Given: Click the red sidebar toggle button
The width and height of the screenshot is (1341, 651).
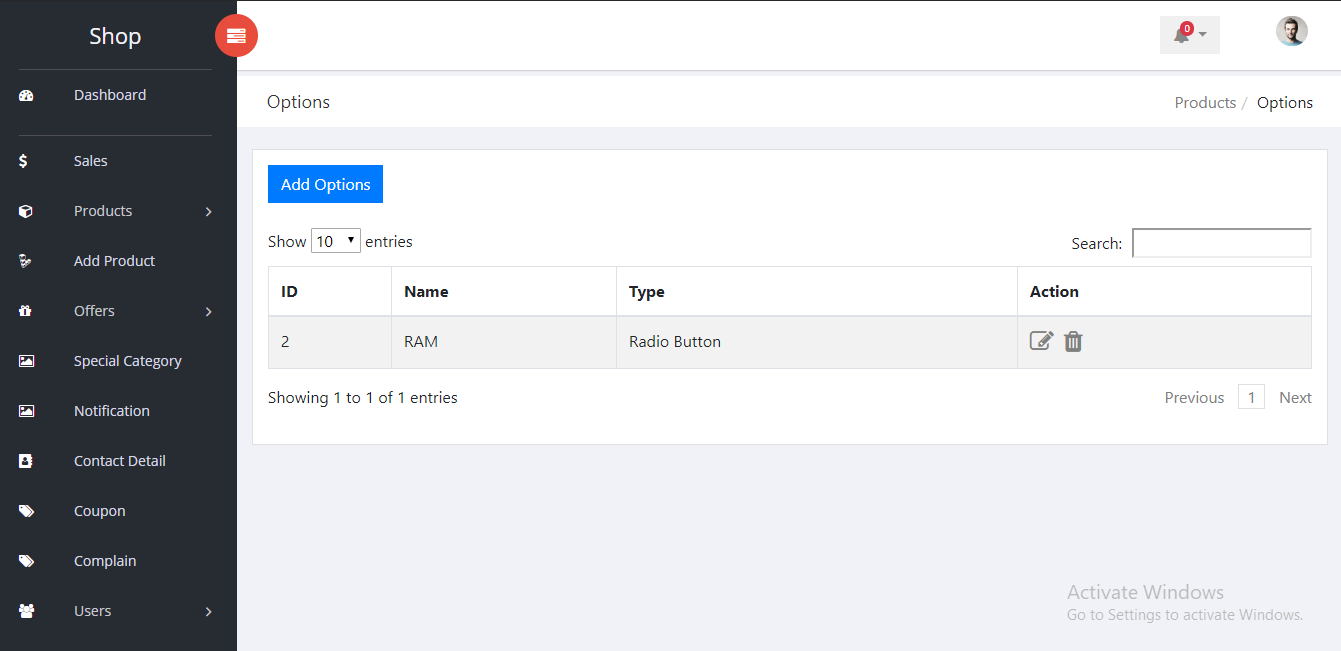Looking at the screenshot, I should pos(236,36).
